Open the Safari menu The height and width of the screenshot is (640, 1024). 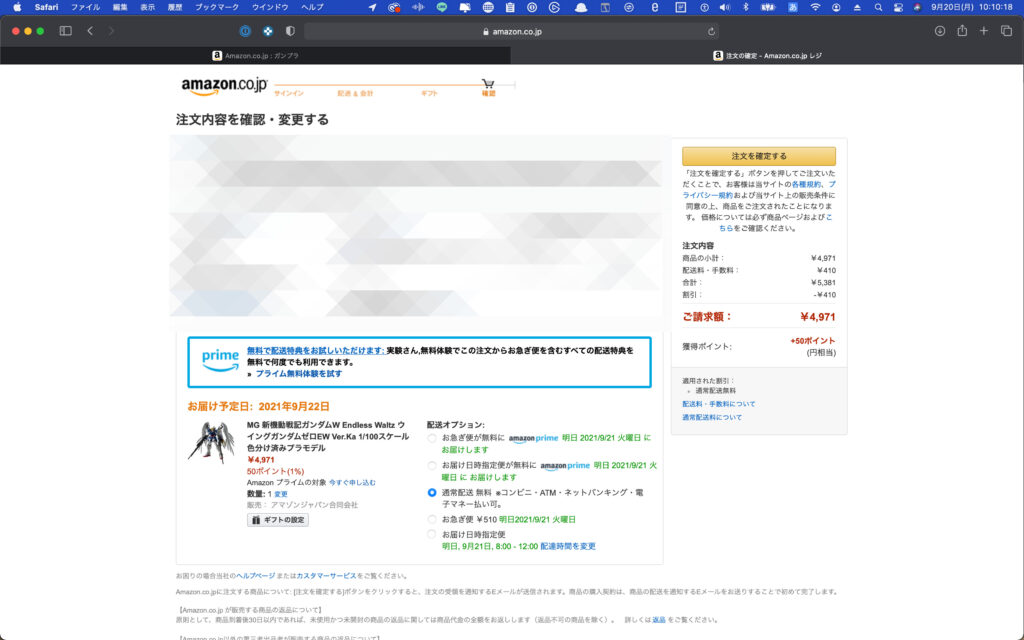point(46,7)
